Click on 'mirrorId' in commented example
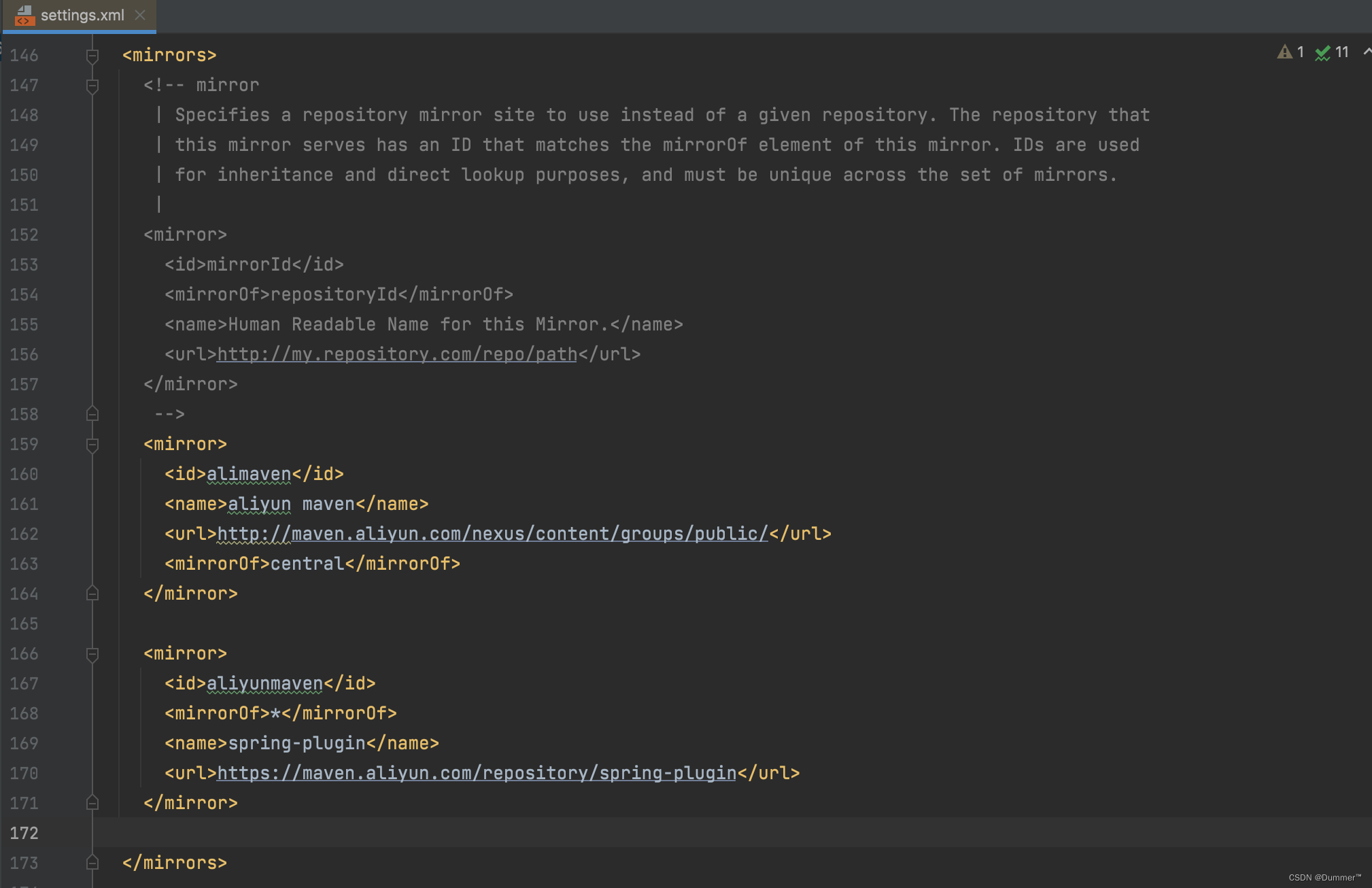This screenshot has width=1372, height=888. click(249, 264)
